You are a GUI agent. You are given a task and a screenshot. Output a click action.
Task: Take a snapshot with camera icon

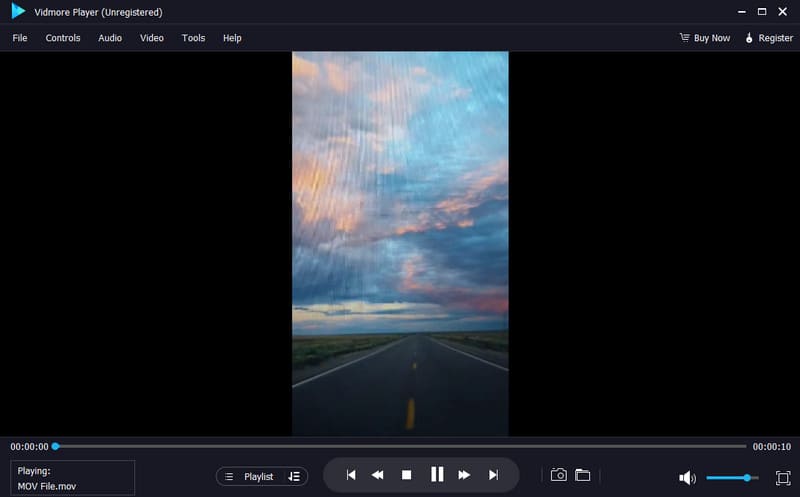pos(559,475)
